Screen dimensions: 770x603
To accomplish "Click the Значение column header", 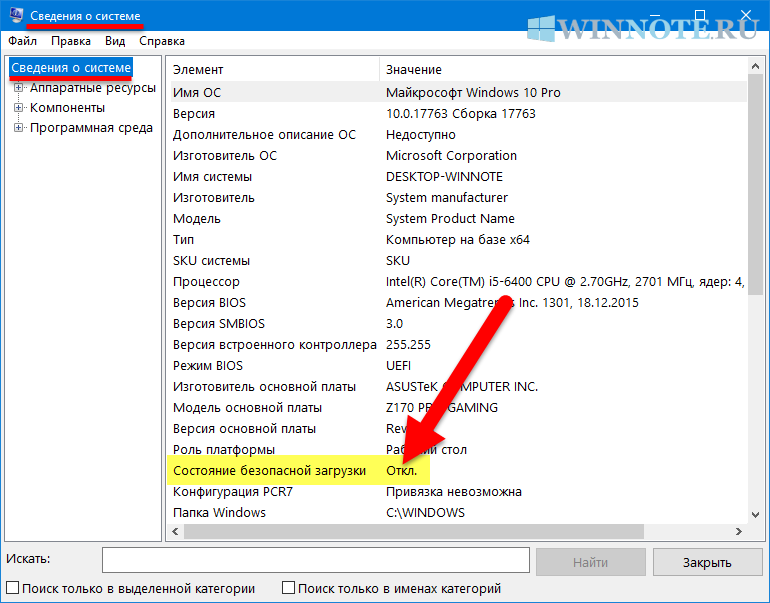I will pos(564,70).
